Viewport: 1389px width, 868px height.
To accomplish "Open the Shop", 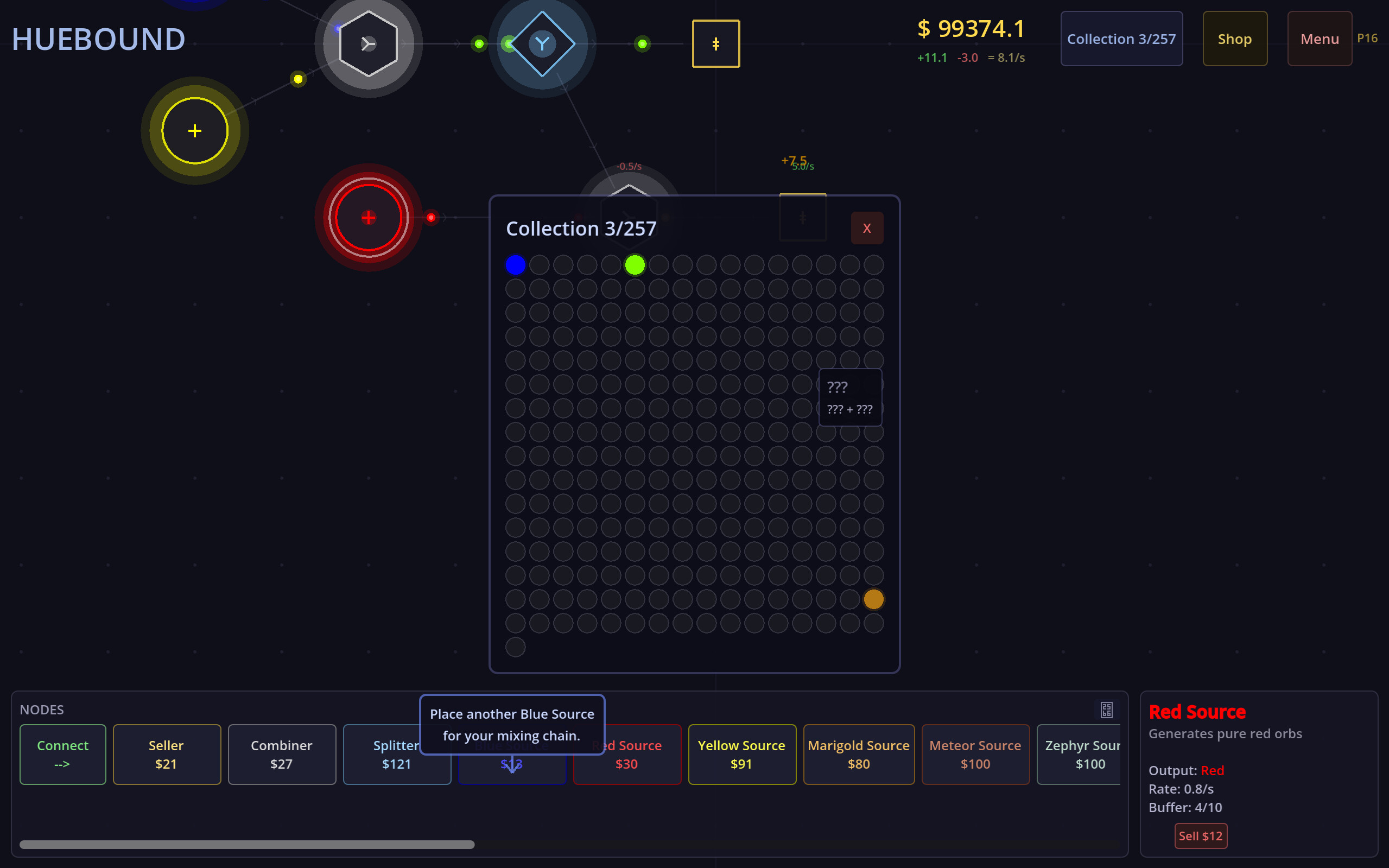I will click(x=1235, y=39).
